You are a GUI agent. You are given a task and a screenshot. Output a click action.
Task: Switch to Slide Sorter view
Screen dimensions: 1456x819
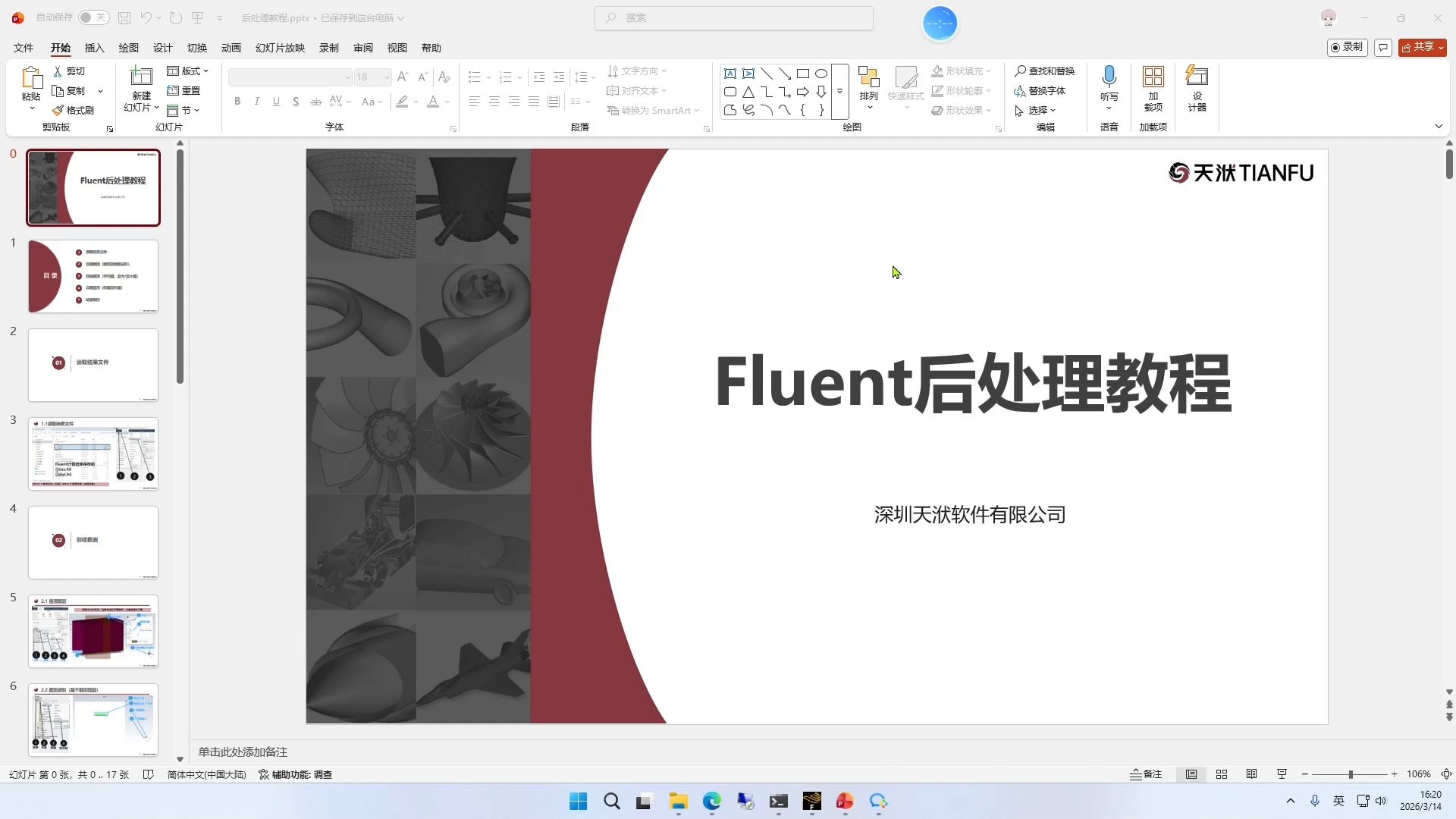point(1222,774)
